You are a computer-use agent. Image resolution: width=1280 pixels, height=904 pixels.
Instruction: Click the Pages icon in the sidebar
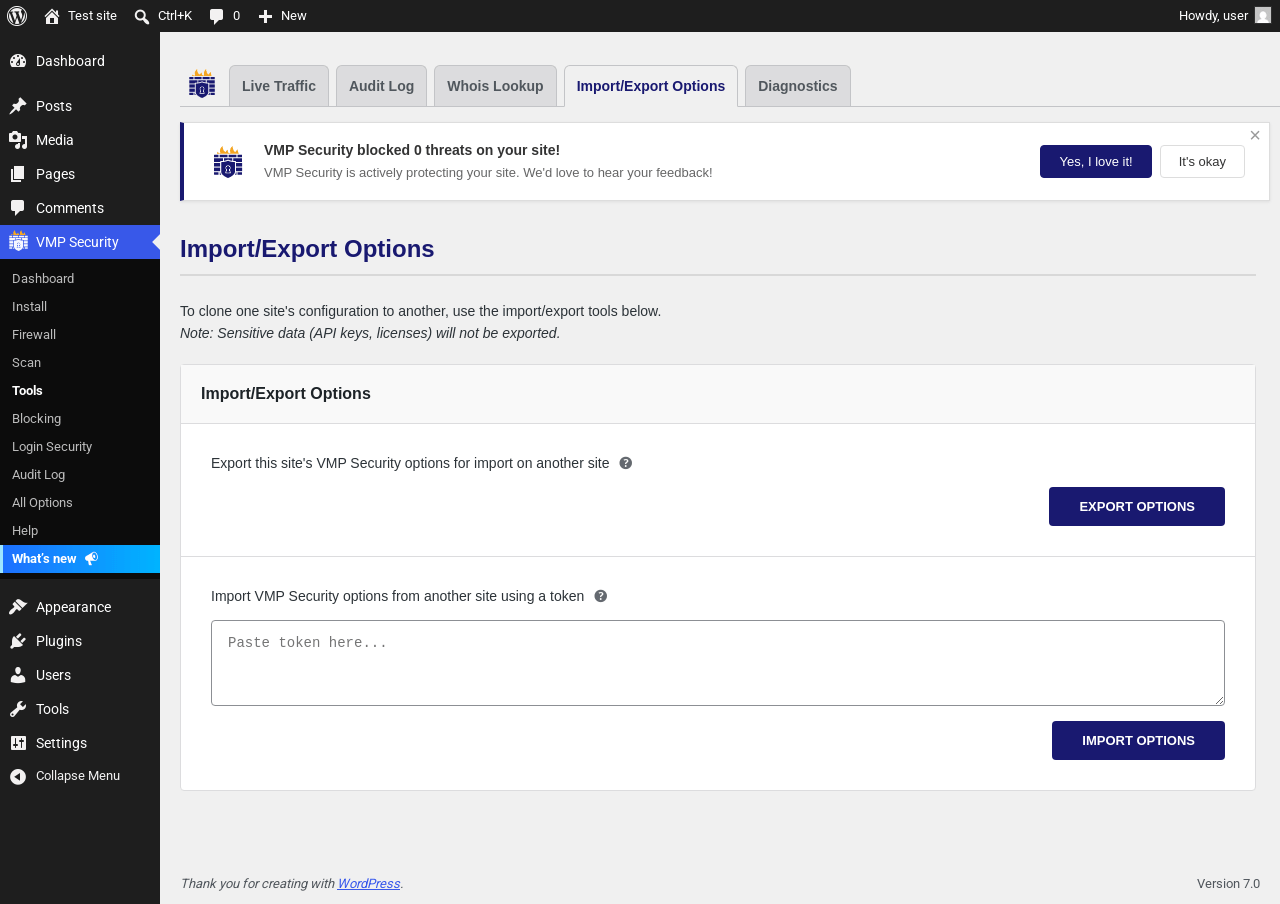pos(18,174)
